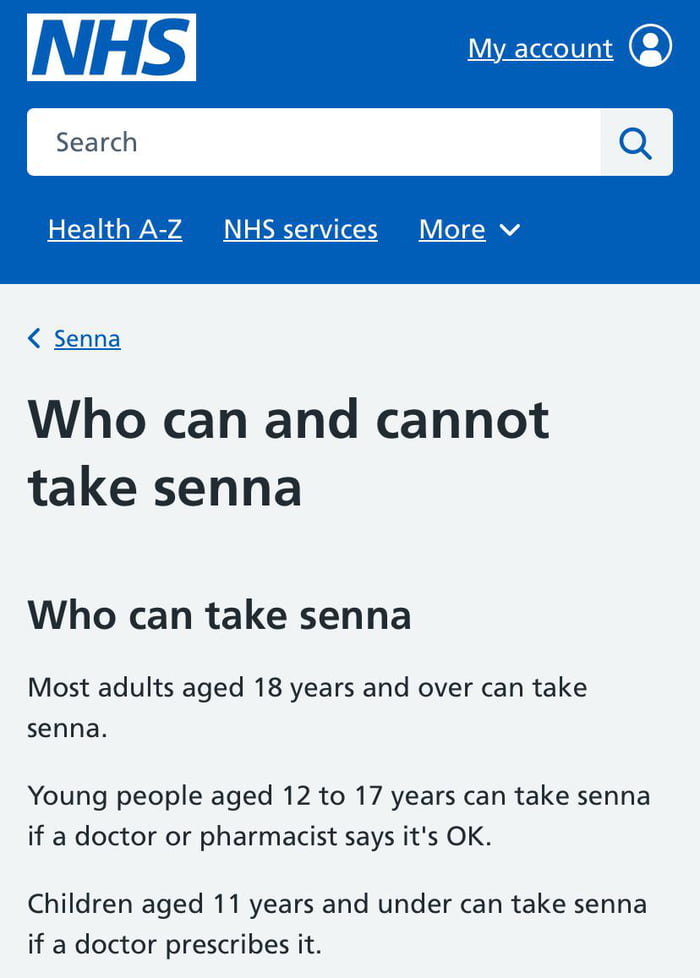Click the Search input field
This screenshot has width=700, height=978.
tap(300, 142)
